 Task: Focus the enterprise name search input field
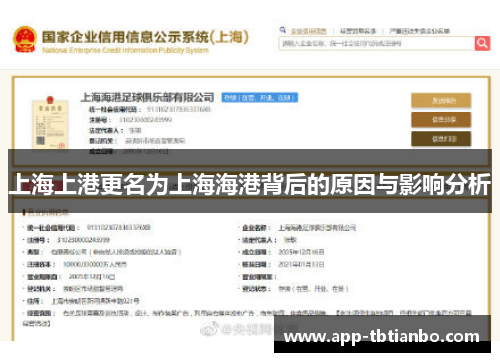point(377,43)
